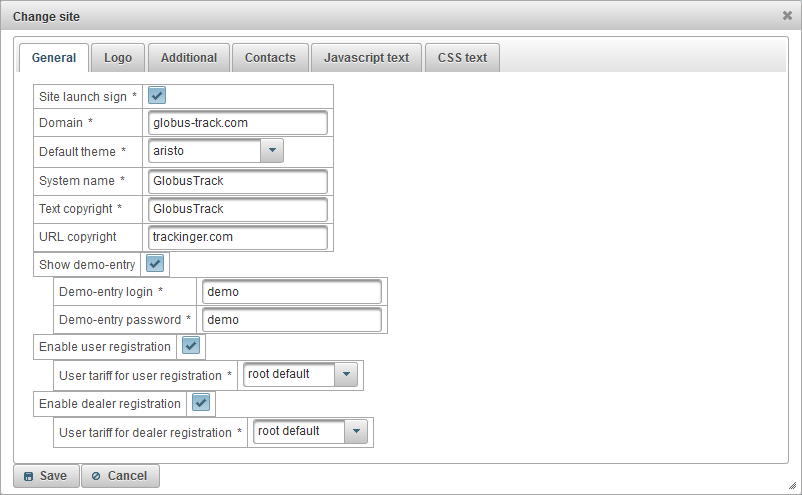
Task: Click the Save button
Action: tap(46, 476)
